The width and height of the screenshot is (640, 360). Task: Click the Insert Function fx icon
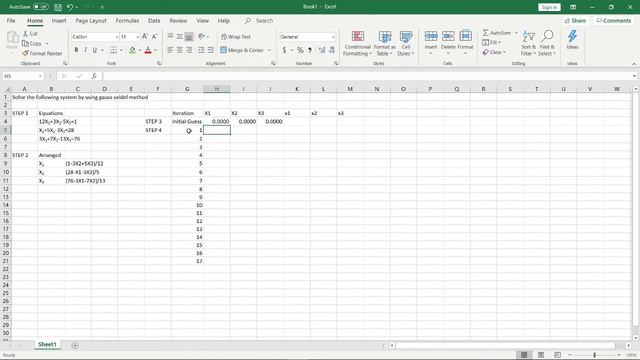click(x=94, y=76)
